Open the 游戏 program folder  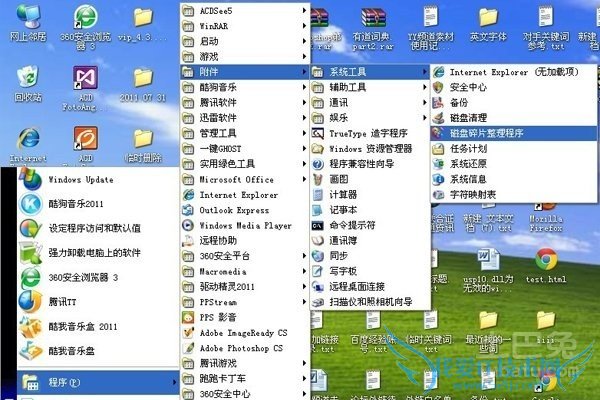(x=245, y=57)
